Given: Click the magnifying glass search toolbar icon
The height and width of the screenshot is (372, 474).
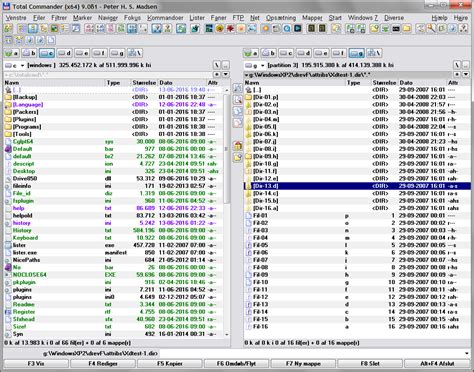Looking at the screenshot, I should (x=432, y=29).
